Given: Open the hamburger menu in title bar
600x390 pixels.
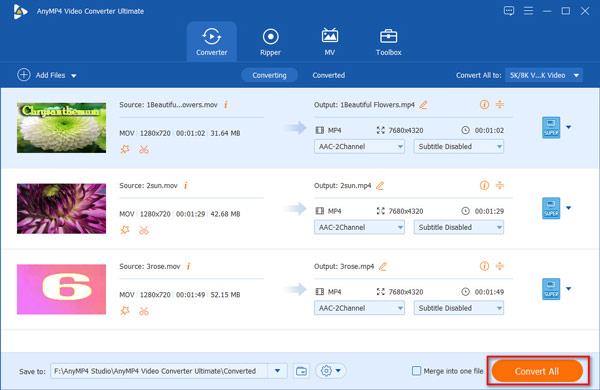Looking at the screenshot, I should point(528,11).
